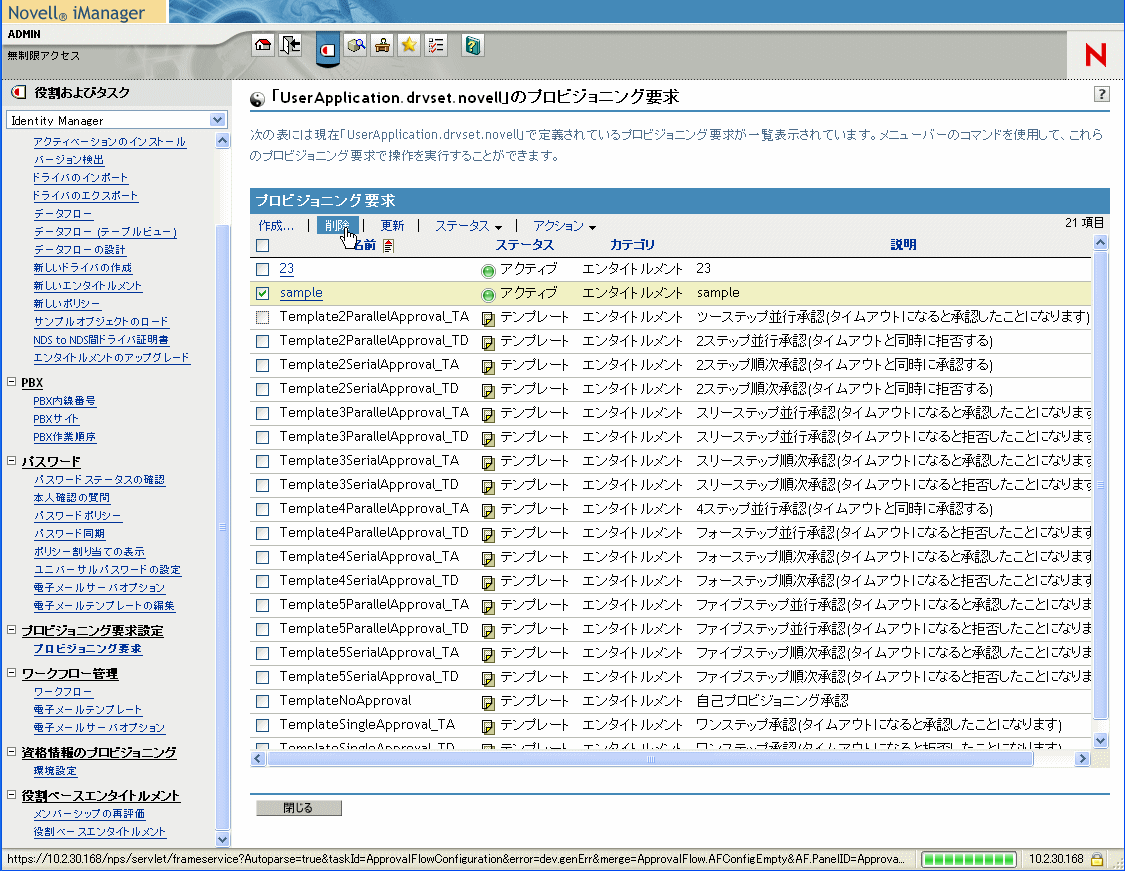Open the ワークフロー sidebar link
Image resolution: width=1125 pixels, height=871 pixels.
coord(63,692)
